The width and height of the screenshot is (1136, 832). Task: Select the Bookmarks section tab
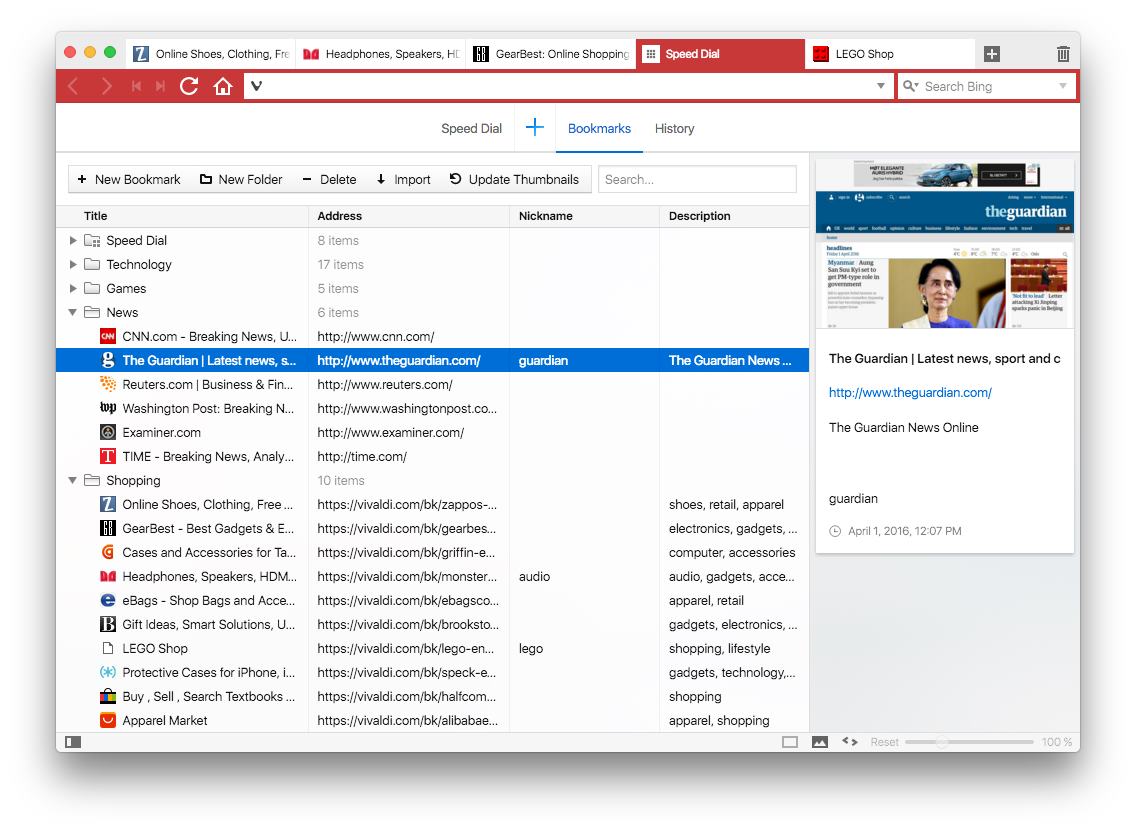click(599, 128)
